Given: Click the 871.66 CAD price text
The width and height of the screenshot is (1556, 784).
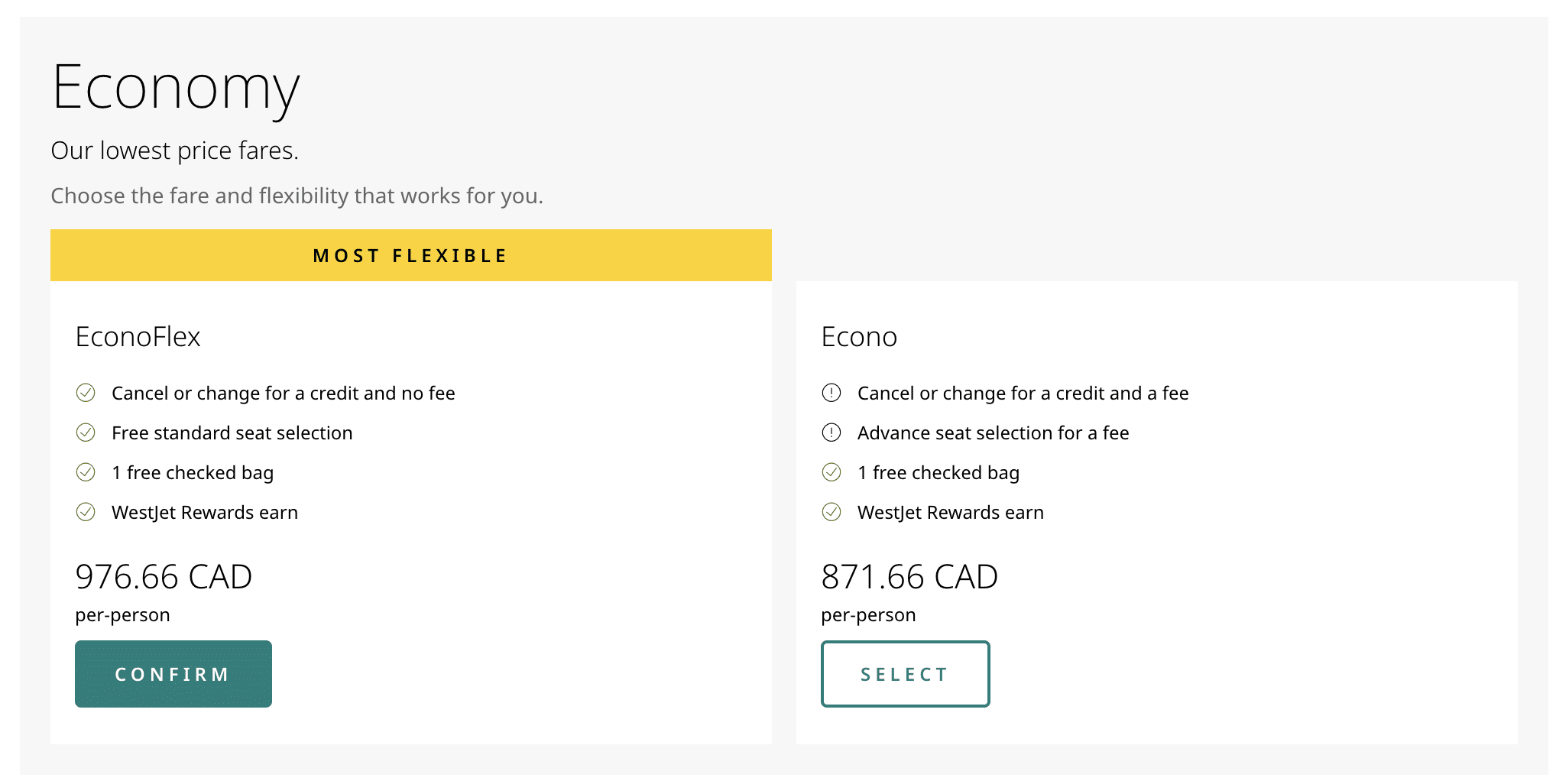Looking at the screenshot, I should 909,577.
